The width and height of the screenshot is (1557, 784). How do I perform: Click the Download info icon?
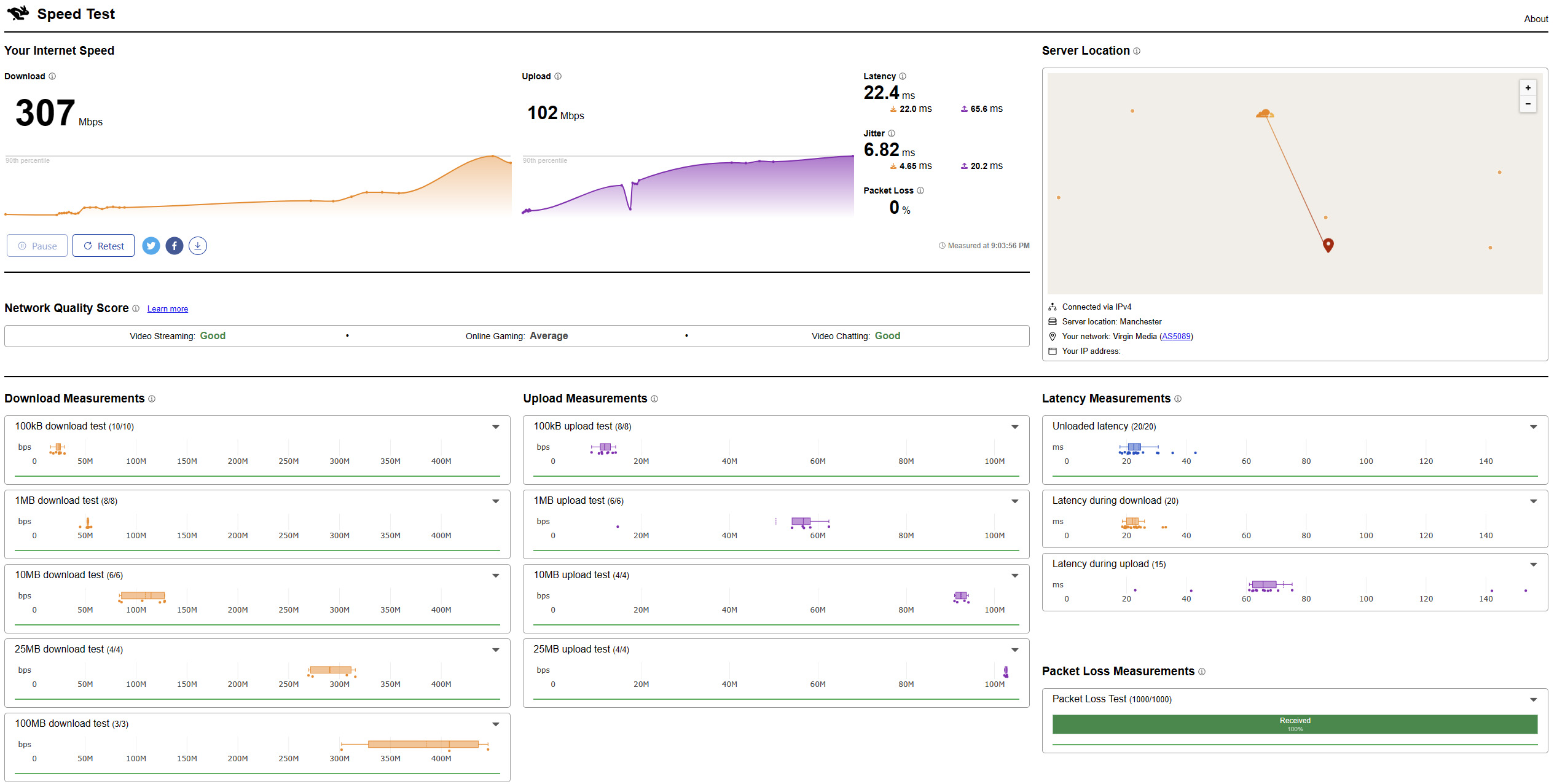coord(52,76)
